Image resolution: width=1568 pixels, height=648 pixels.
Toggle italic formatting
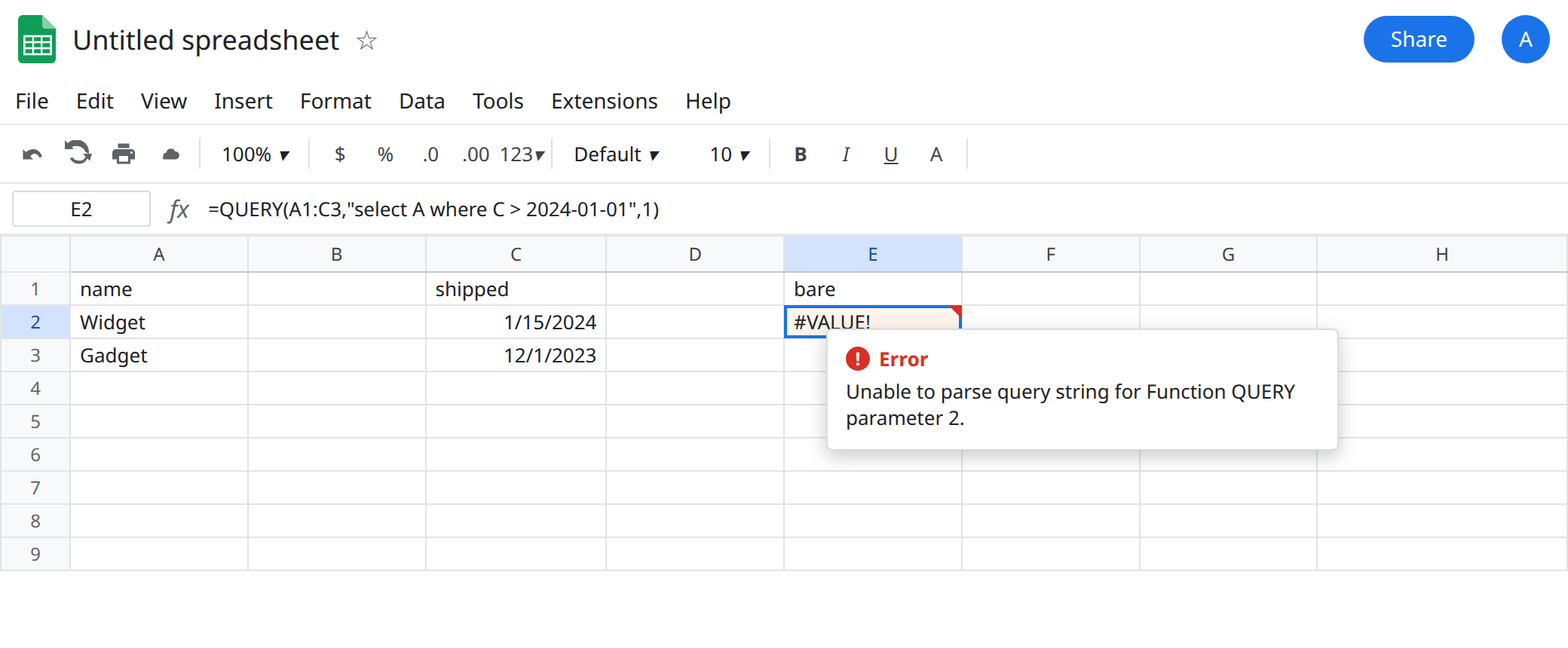[x=846, y=154]
